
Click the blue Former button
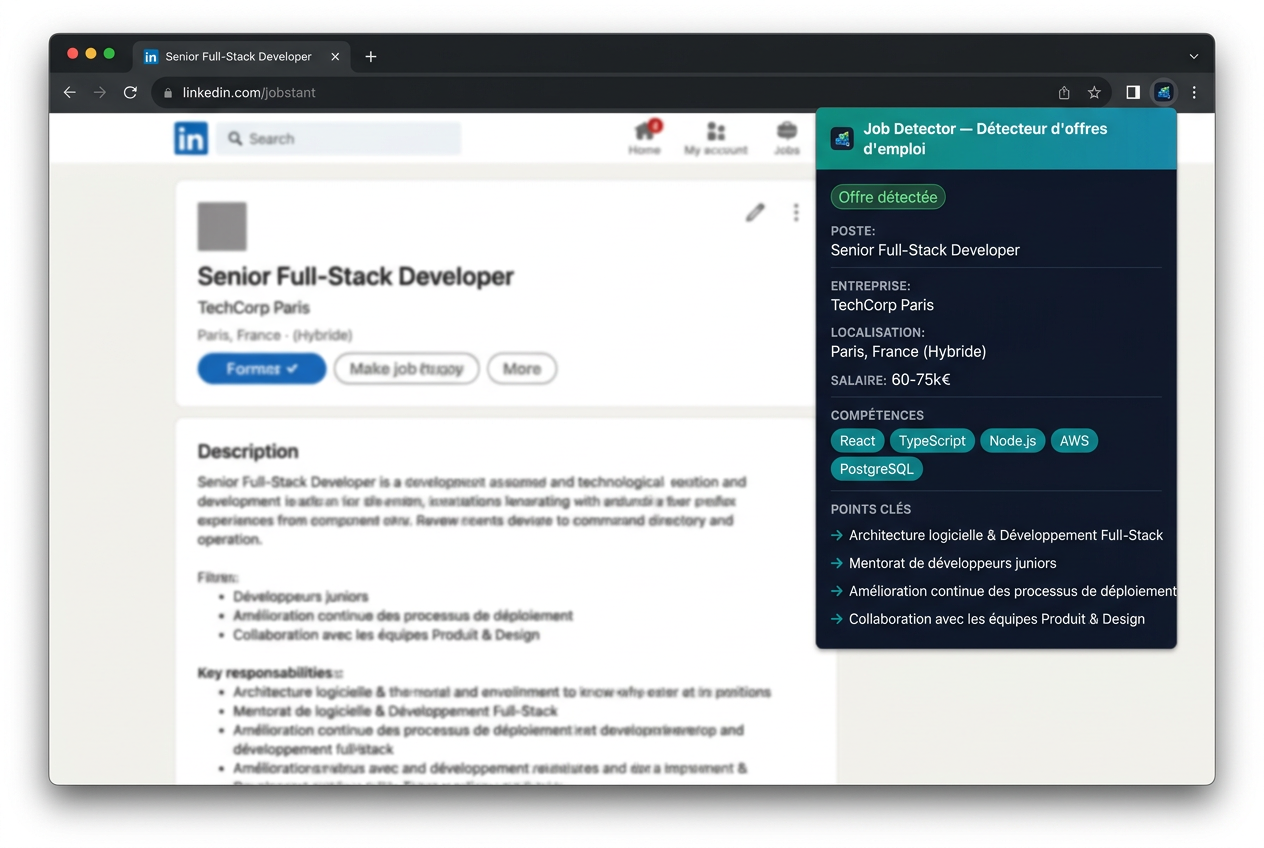click(262, 368)
